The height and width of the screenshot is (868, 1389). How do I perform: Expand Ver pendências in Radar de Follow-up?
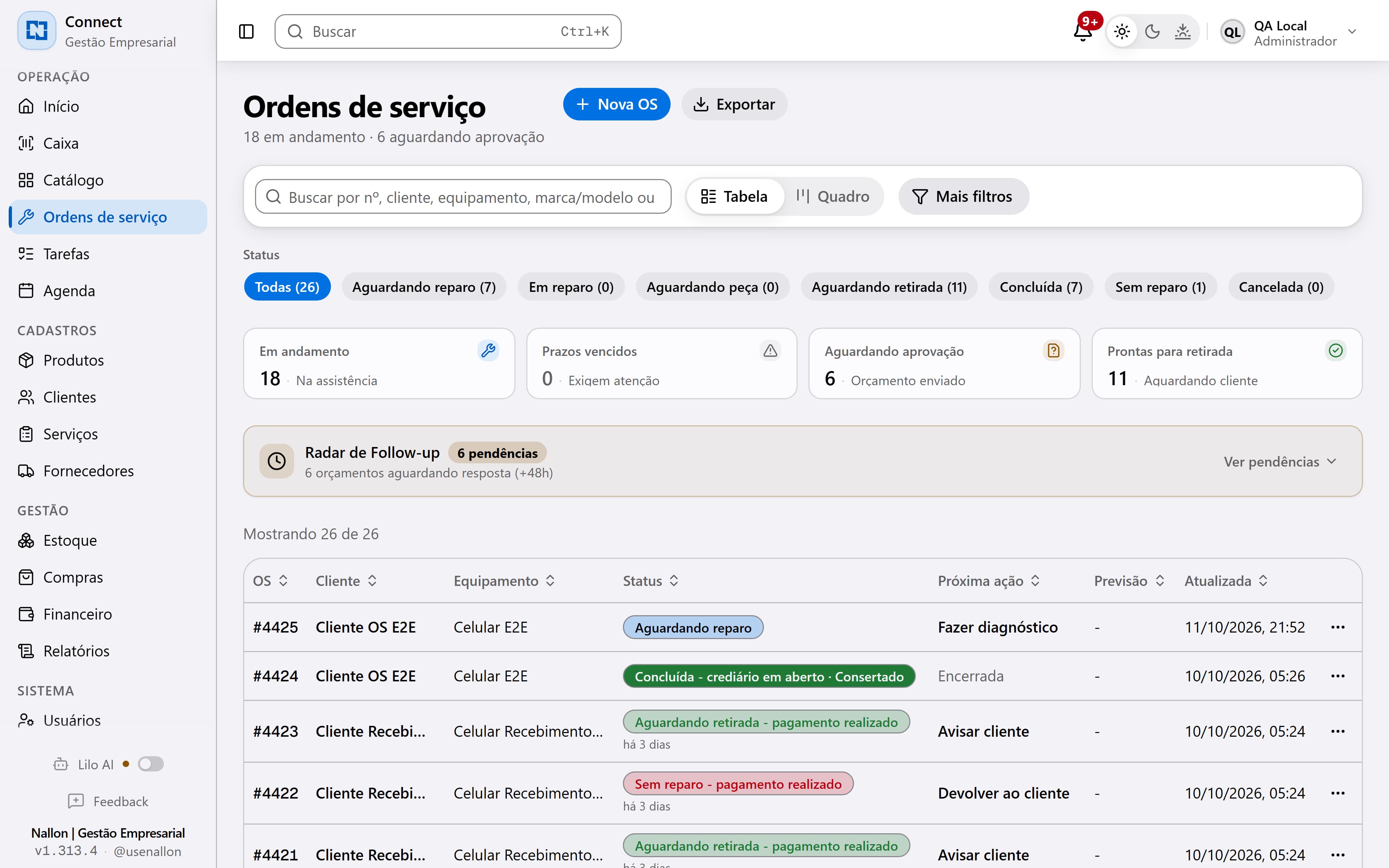point(1280,461)
